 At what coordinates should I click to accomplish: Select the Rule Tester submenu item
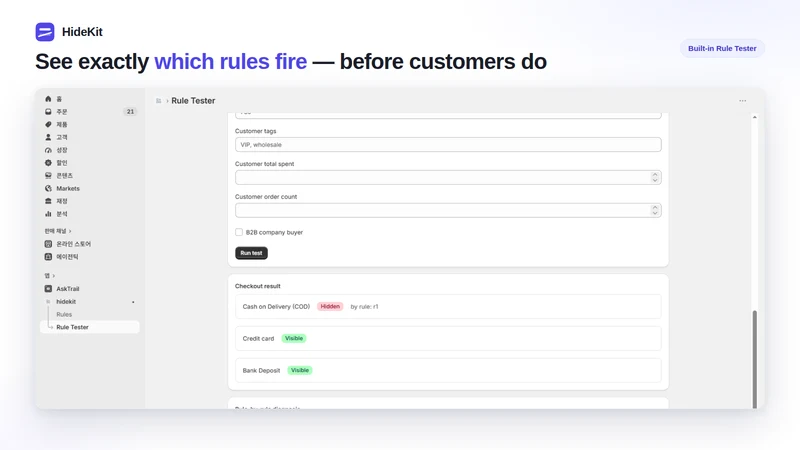click(90, 327)
